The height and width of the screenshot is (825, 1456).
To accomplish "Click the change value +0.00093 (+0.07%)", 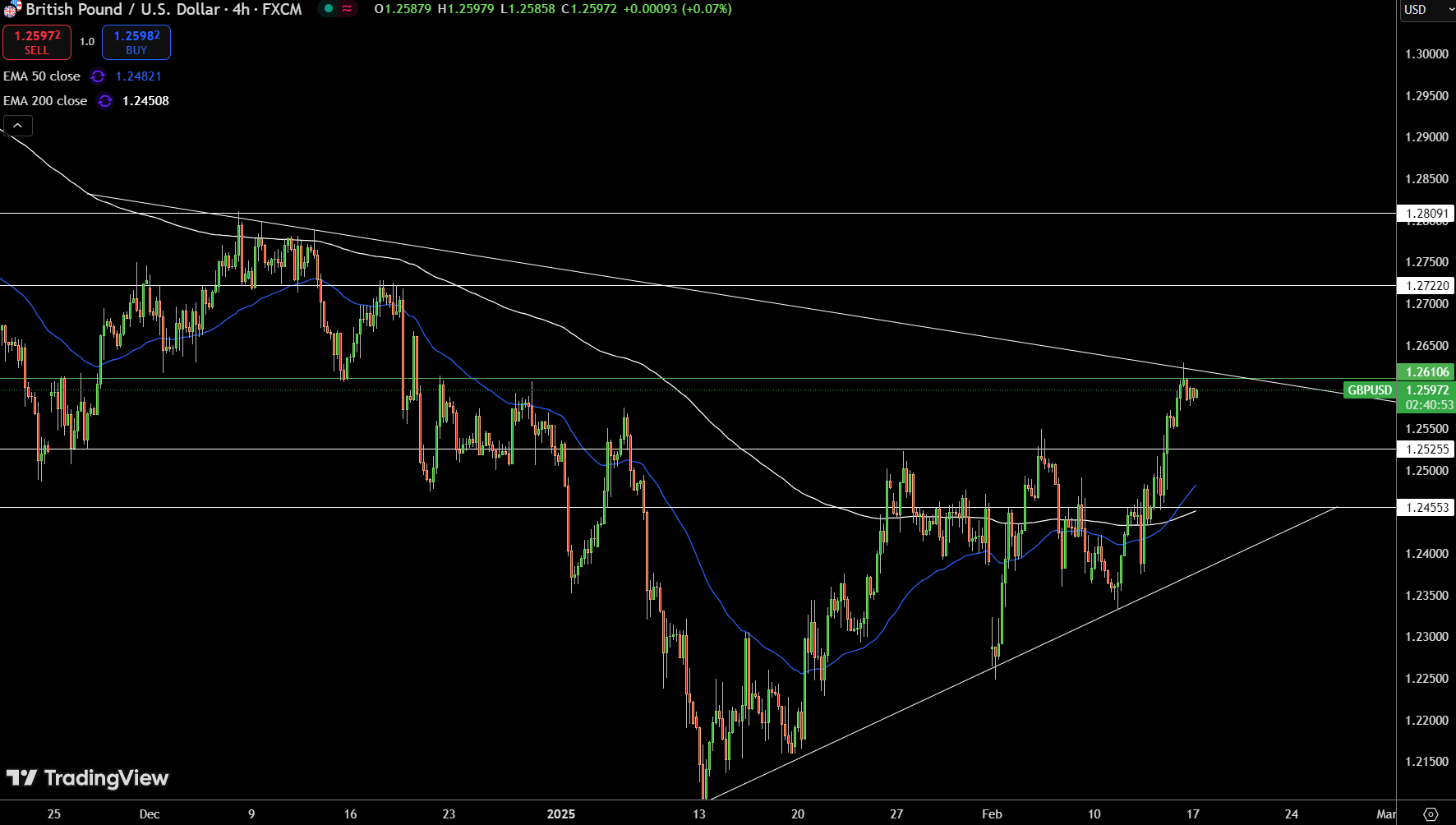I will 676,9.
